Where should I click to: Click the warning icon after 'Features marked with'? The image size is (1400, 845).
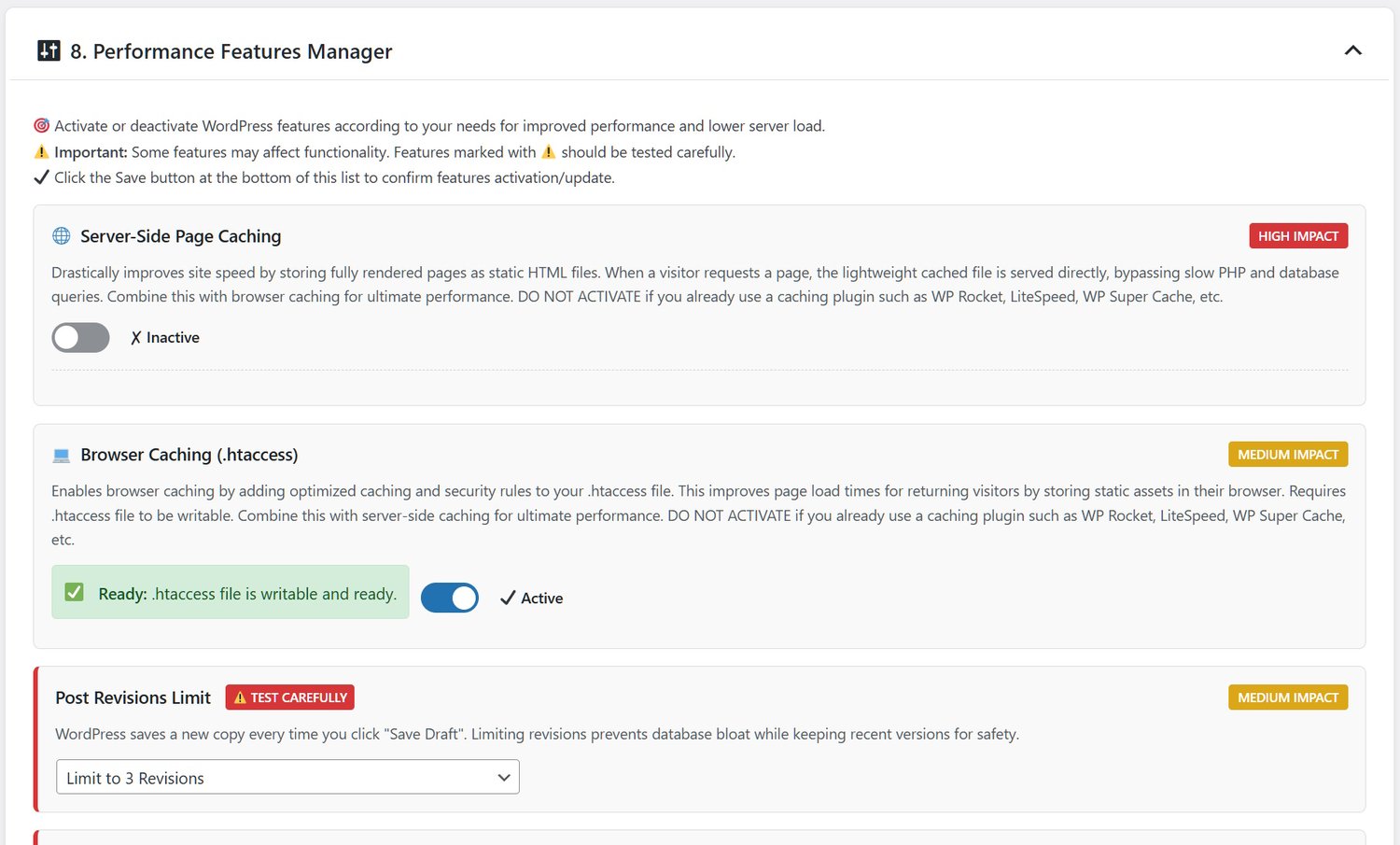(549, 152)
